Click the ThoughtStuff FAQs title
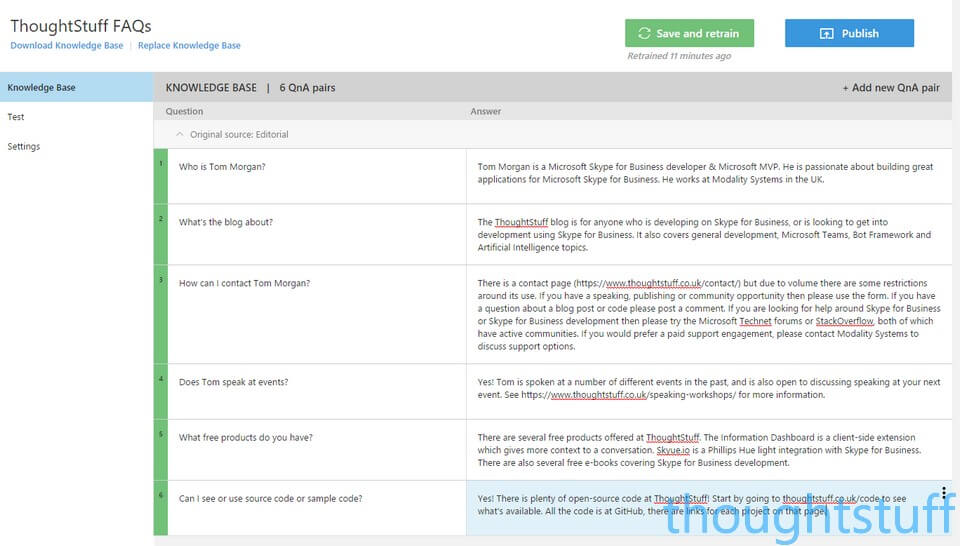Screen dimensions: 960x546 tap(81, 26)
